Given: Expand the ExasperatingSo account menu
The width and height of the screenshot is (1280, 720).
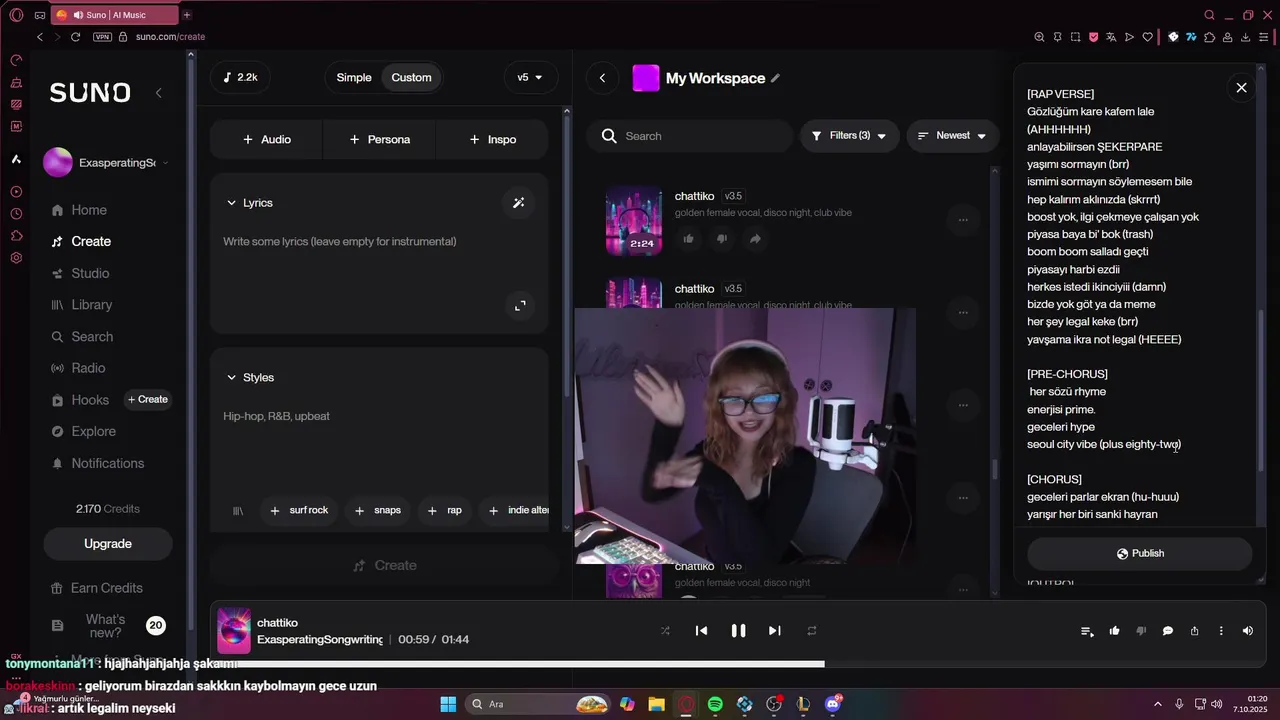Looking at the screenshot, I should click(108, 162).
